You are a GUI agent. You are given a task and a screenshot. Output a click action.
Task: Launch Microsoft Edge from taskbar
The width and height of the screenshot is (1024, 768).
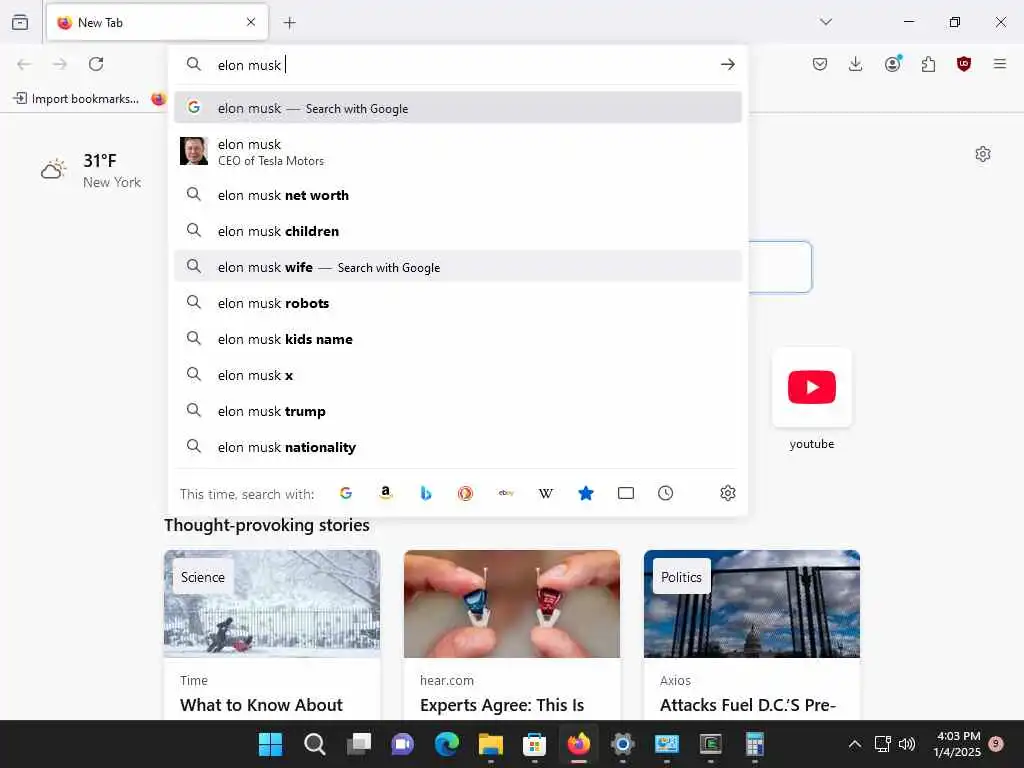(447, 744)
